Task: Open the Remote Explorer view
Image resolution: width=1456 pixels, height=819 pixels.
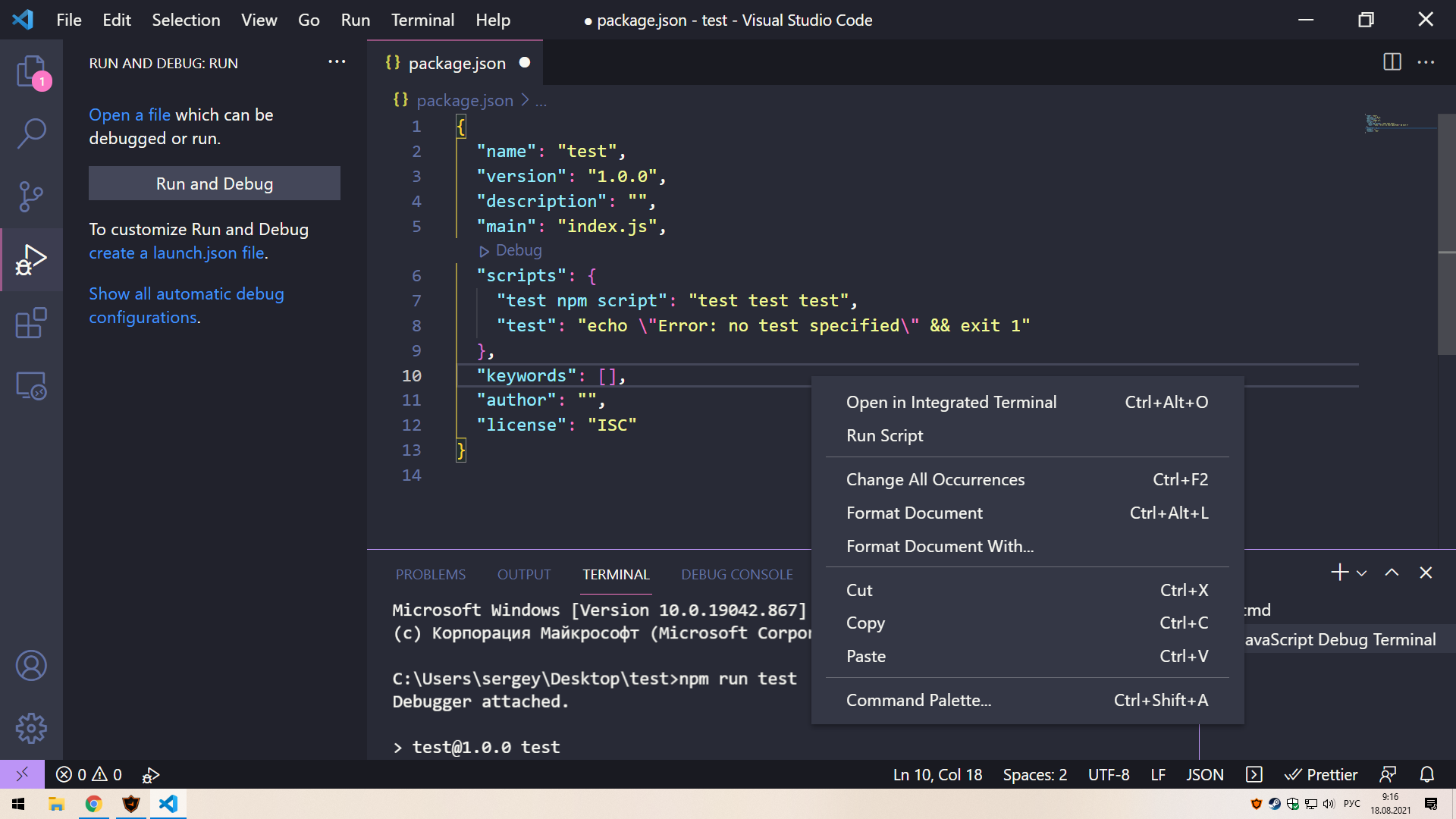Action: [x=31, y=386]
